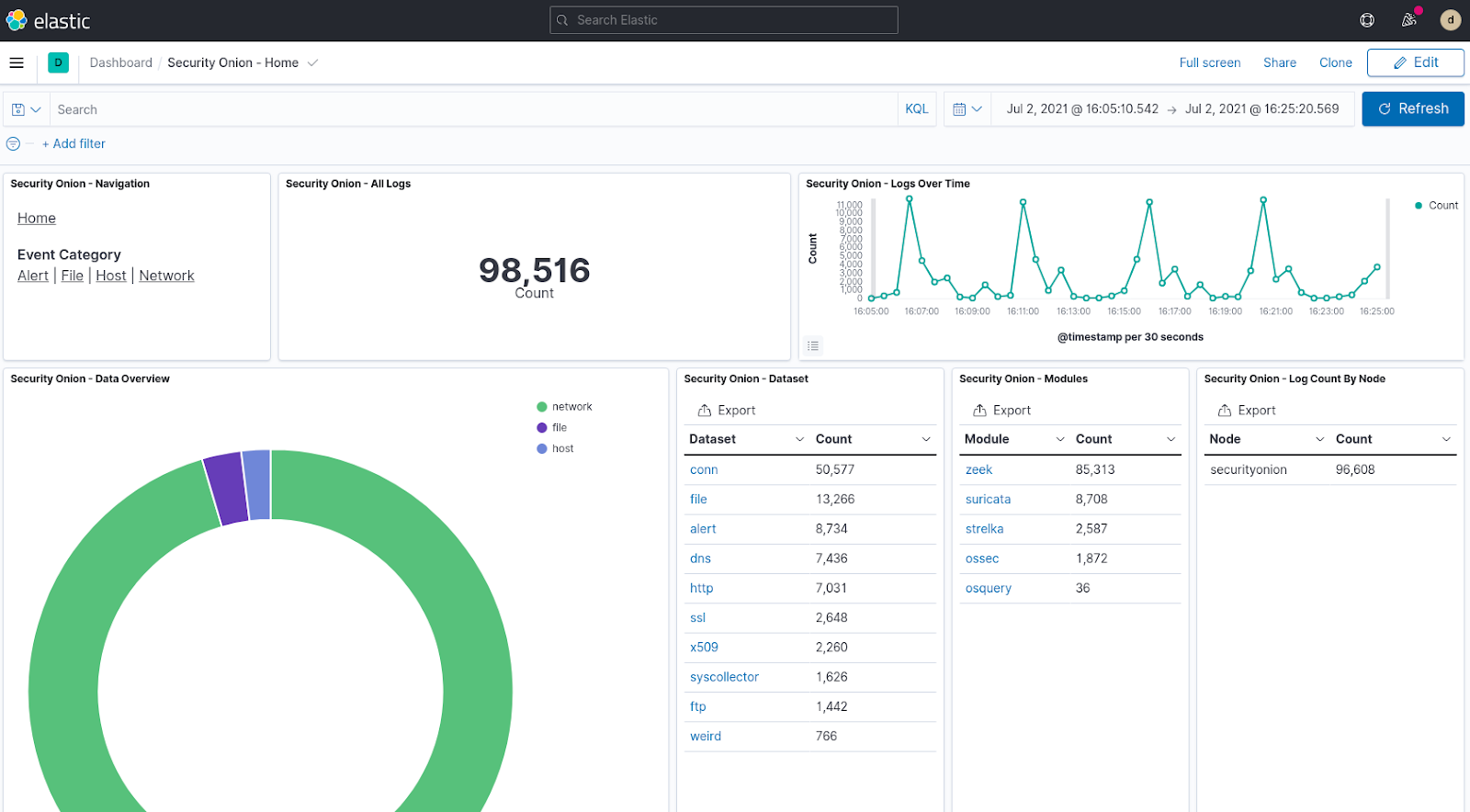
Task: Filter by zeek module
Action: tap(978, 470)
